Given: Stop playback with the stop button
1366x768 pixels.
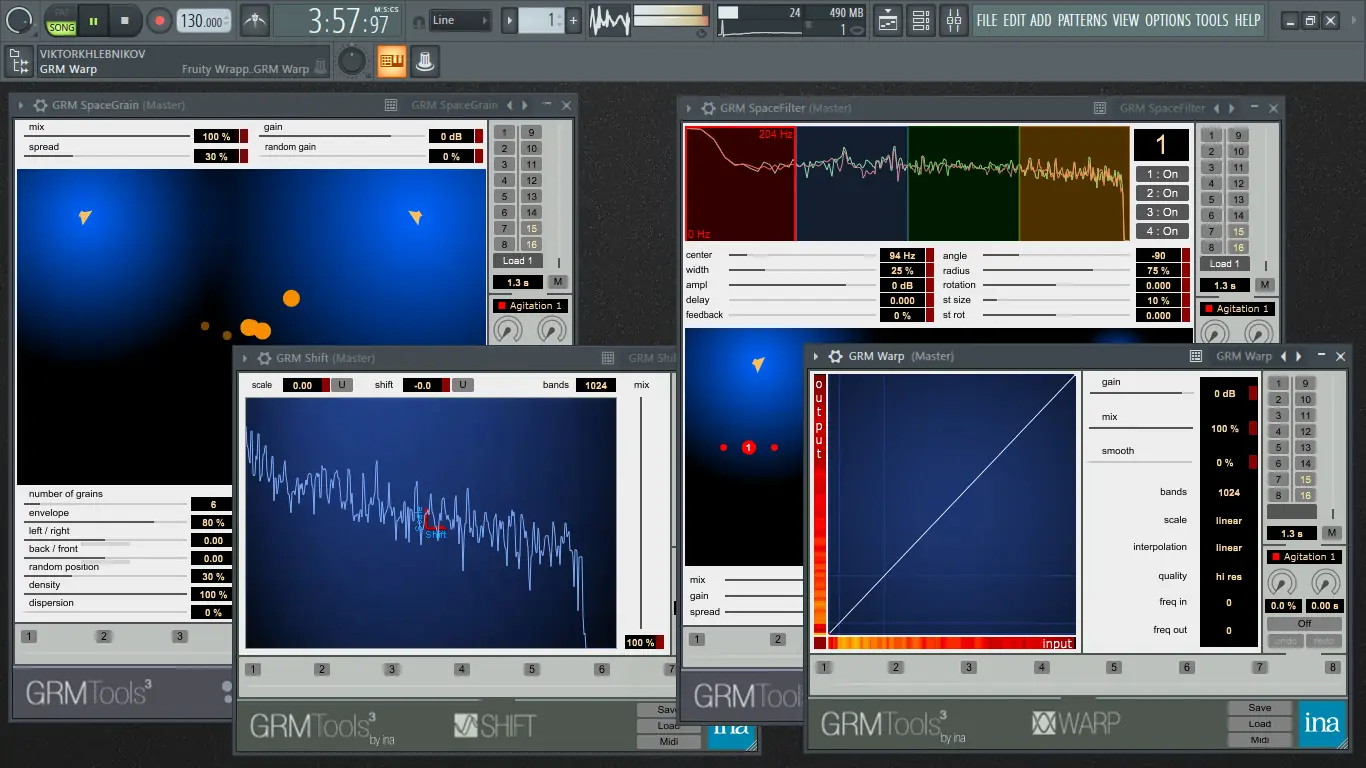Looking at the screenshot, I should click(x=125, y=20).
